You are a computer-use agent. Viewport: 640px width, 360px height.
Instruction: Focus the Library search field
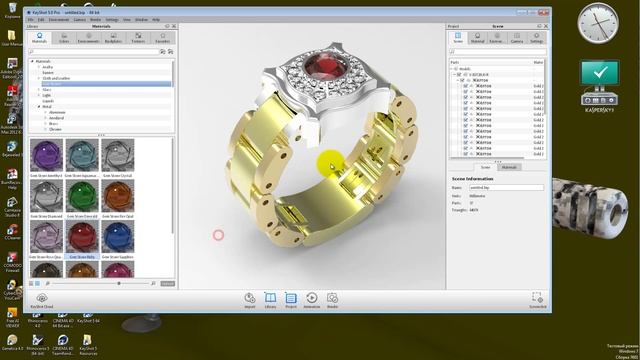[93, 52]
